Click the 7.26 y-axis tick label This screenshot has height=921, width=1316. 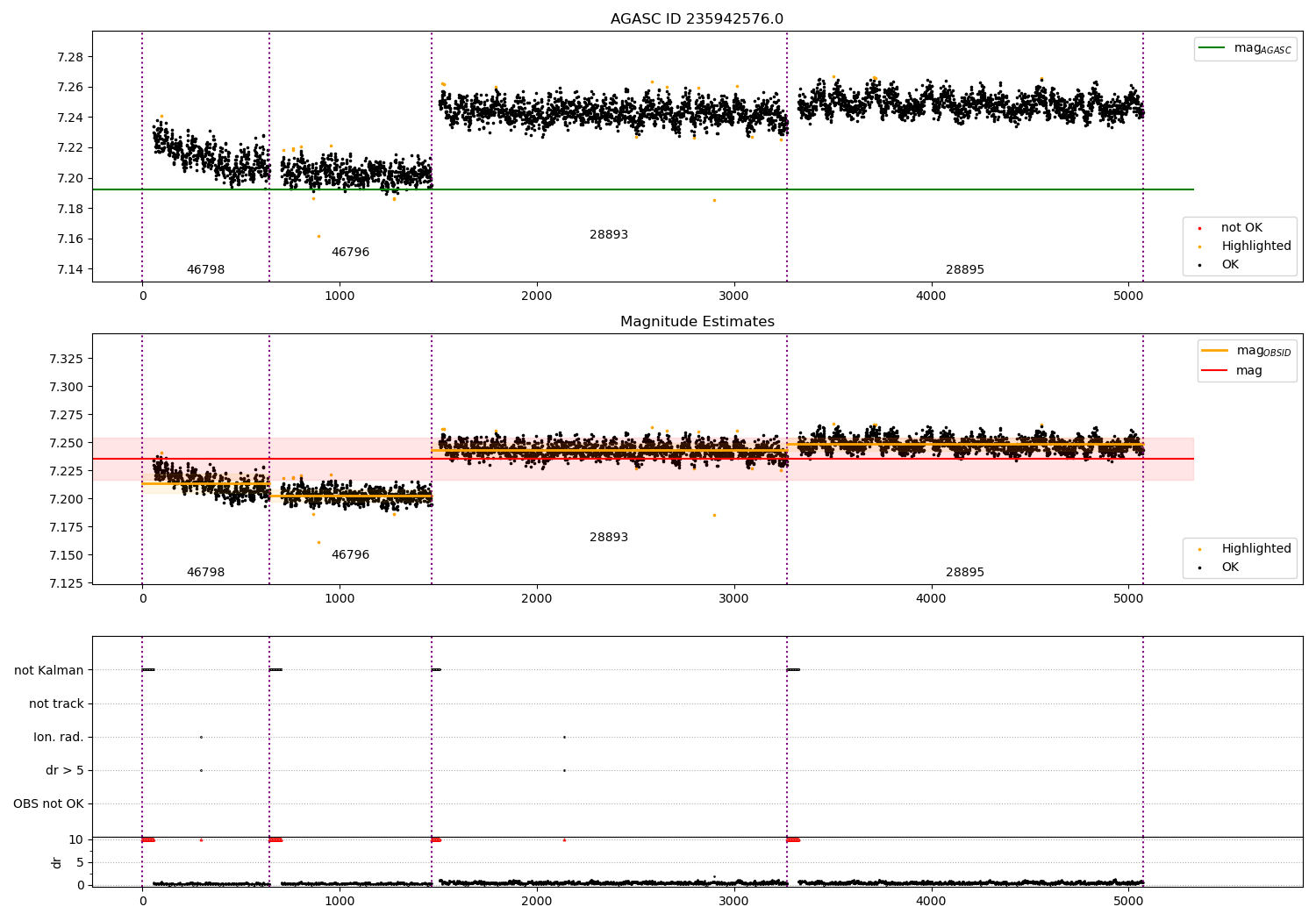coord(70,88)
